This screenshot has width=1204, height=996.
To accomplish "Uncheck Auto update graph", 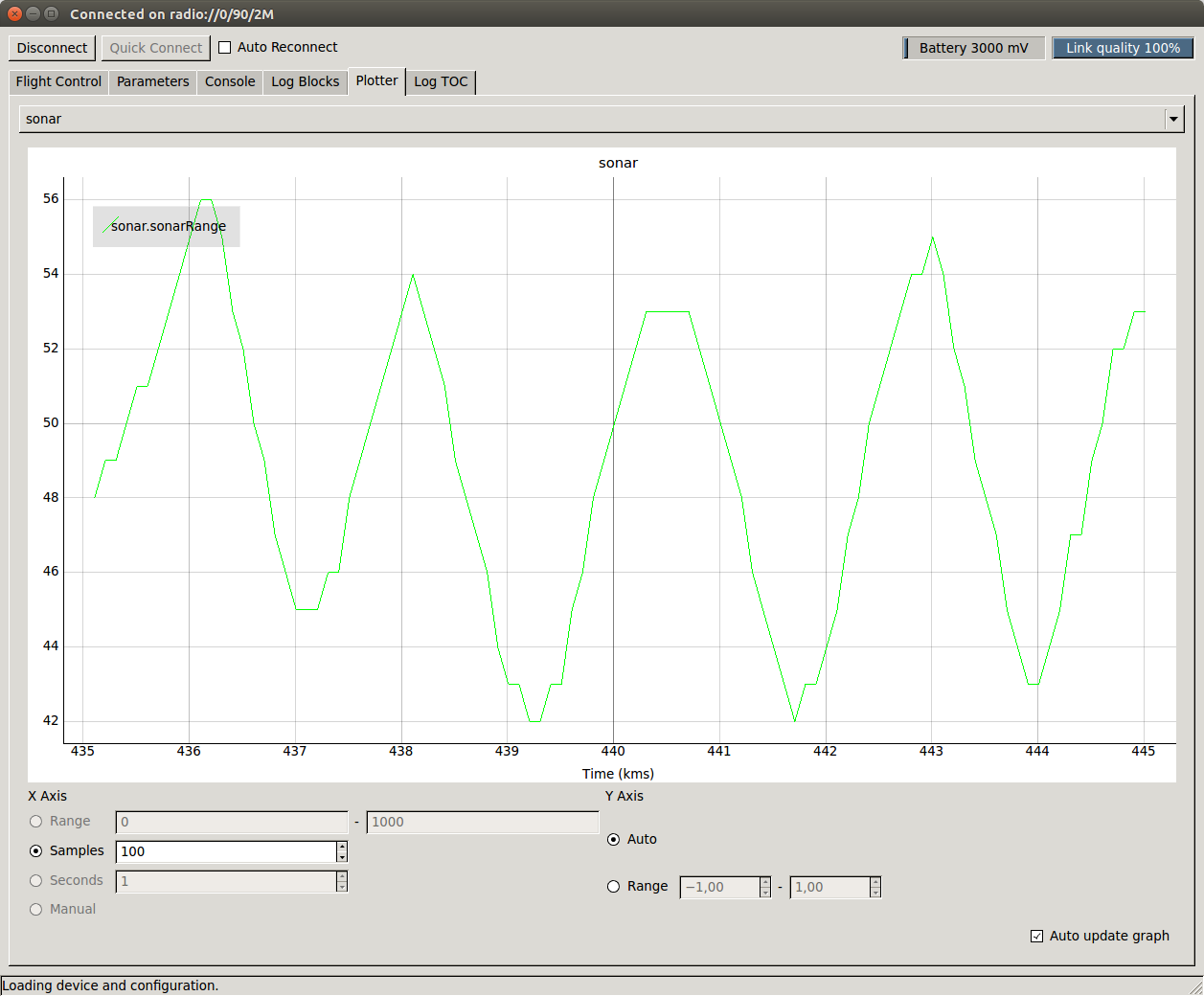I will pos(1036,937).
